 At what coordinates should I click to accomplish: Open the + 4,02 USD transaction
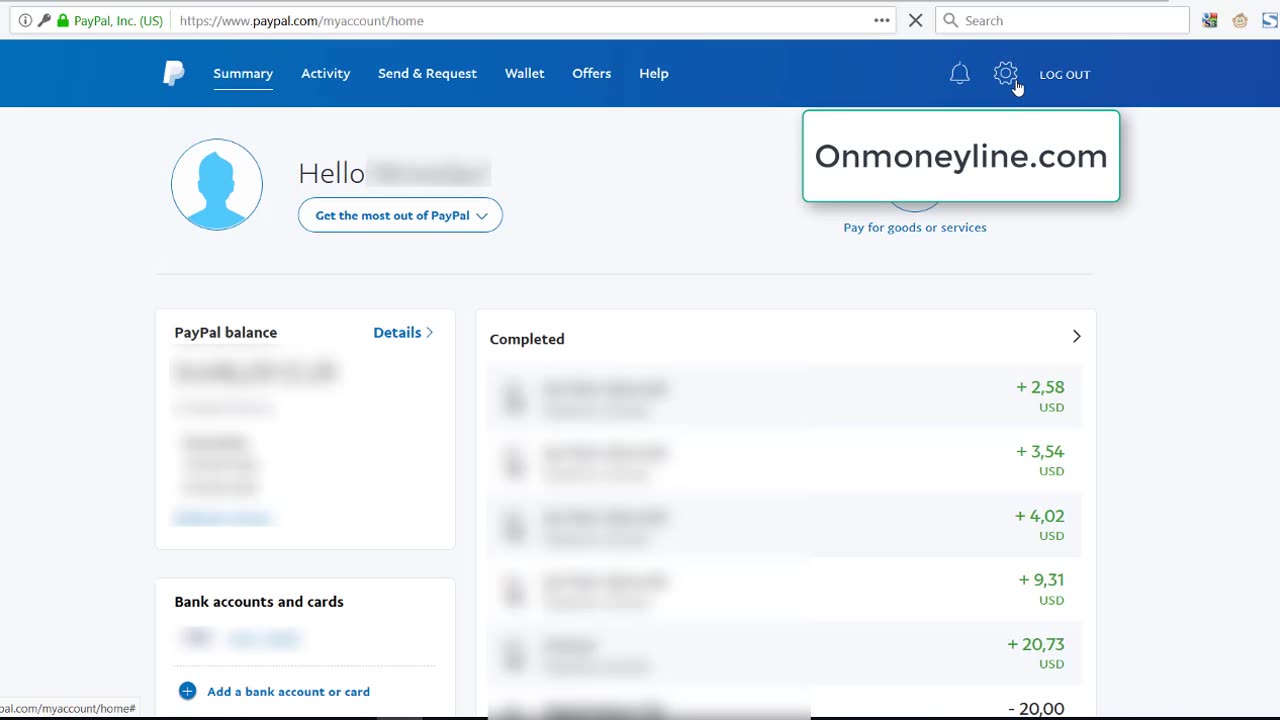[x=785, y=525]
